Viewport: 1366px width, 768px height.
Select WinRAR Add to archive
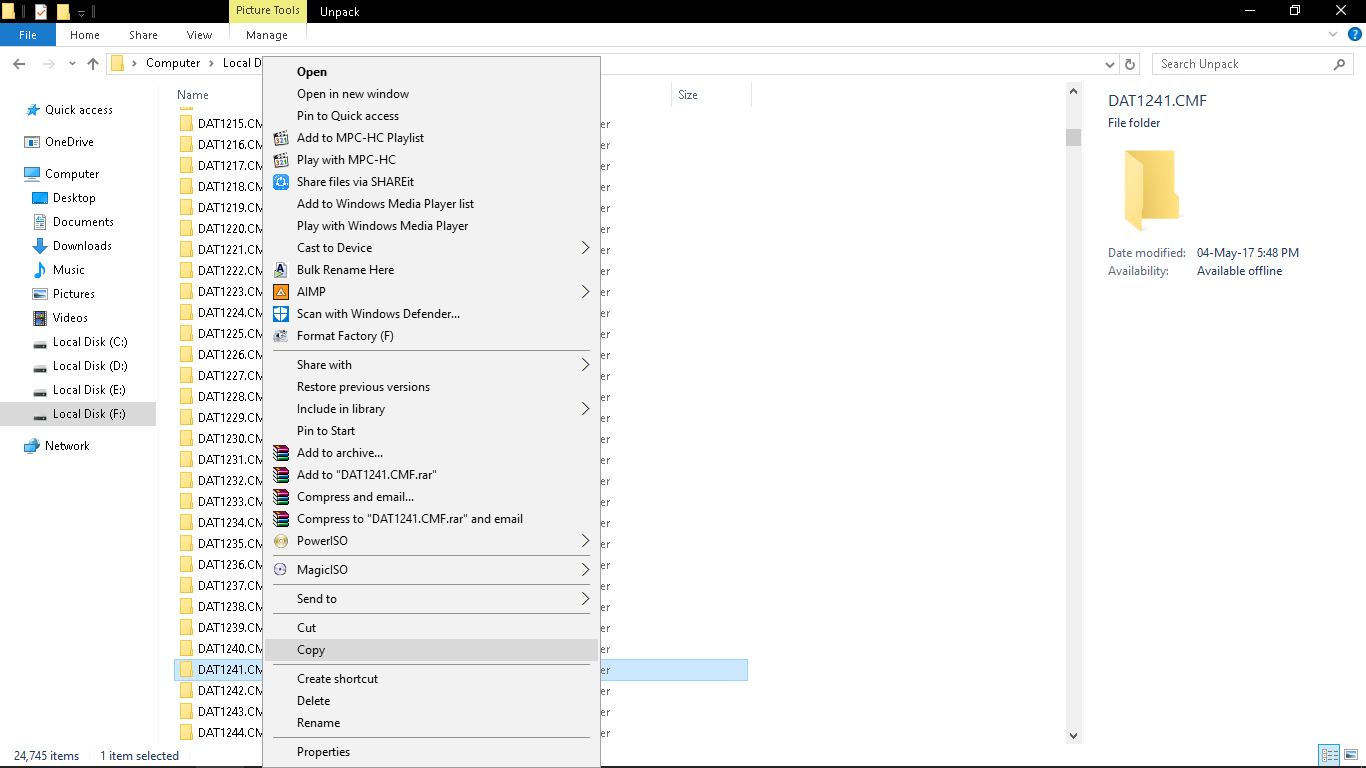tap(340, 453)
